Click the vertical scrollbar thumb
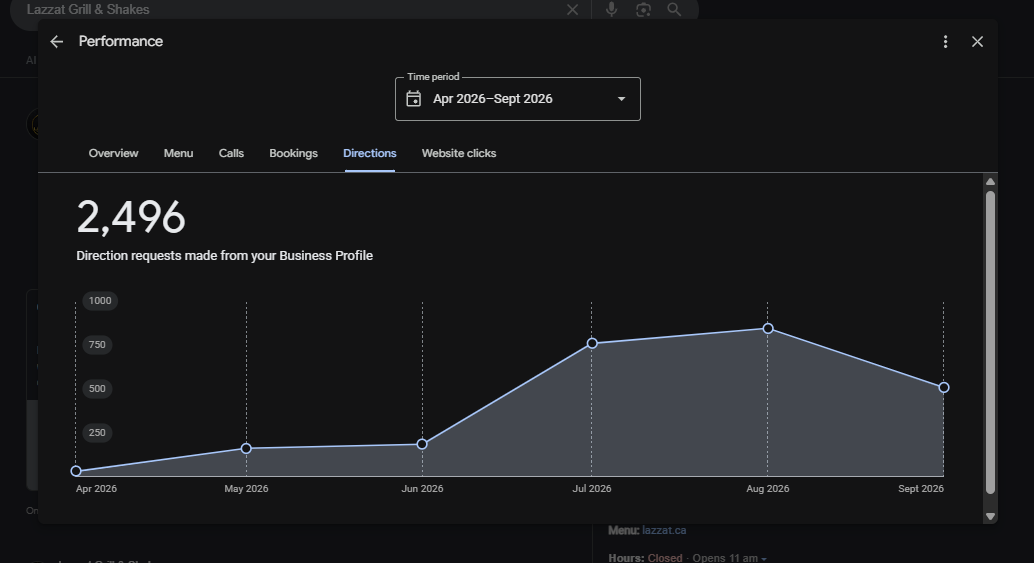This screenshot has width=1034, height=563. pos(990,341)
